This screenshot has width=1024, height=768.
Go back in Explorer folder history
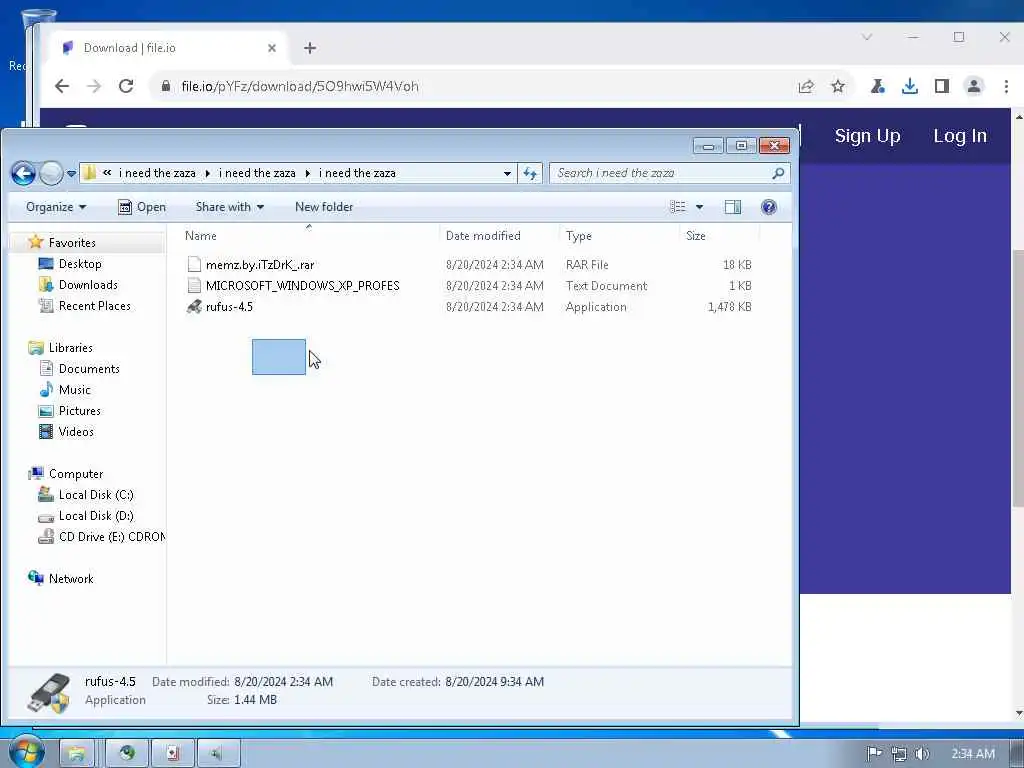point(24,173)
